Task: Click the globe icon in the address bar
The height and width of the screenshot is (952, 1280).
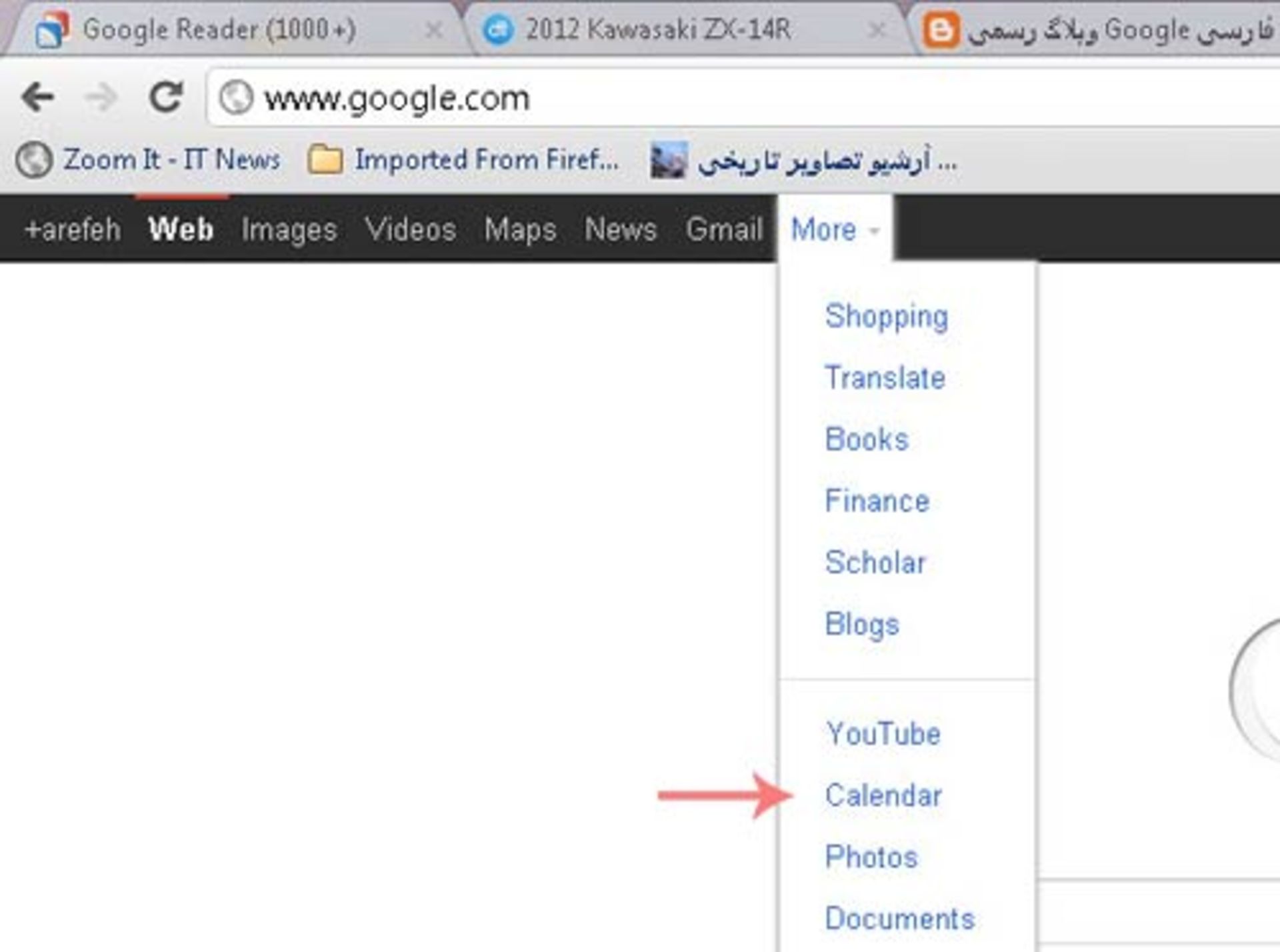Action: 236,97
